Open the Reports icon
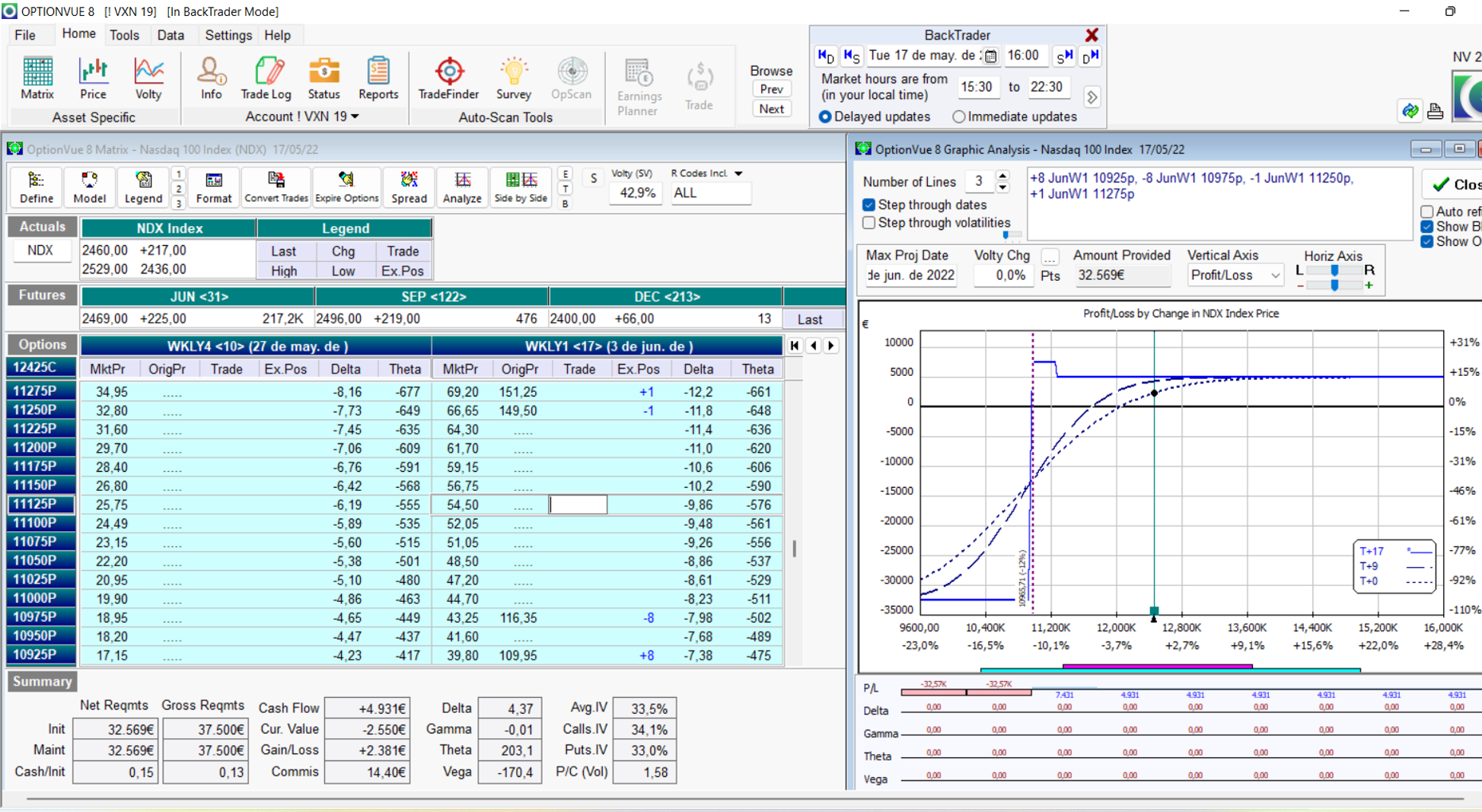Viewport: 1482px width, 812px height. point(378,78)
